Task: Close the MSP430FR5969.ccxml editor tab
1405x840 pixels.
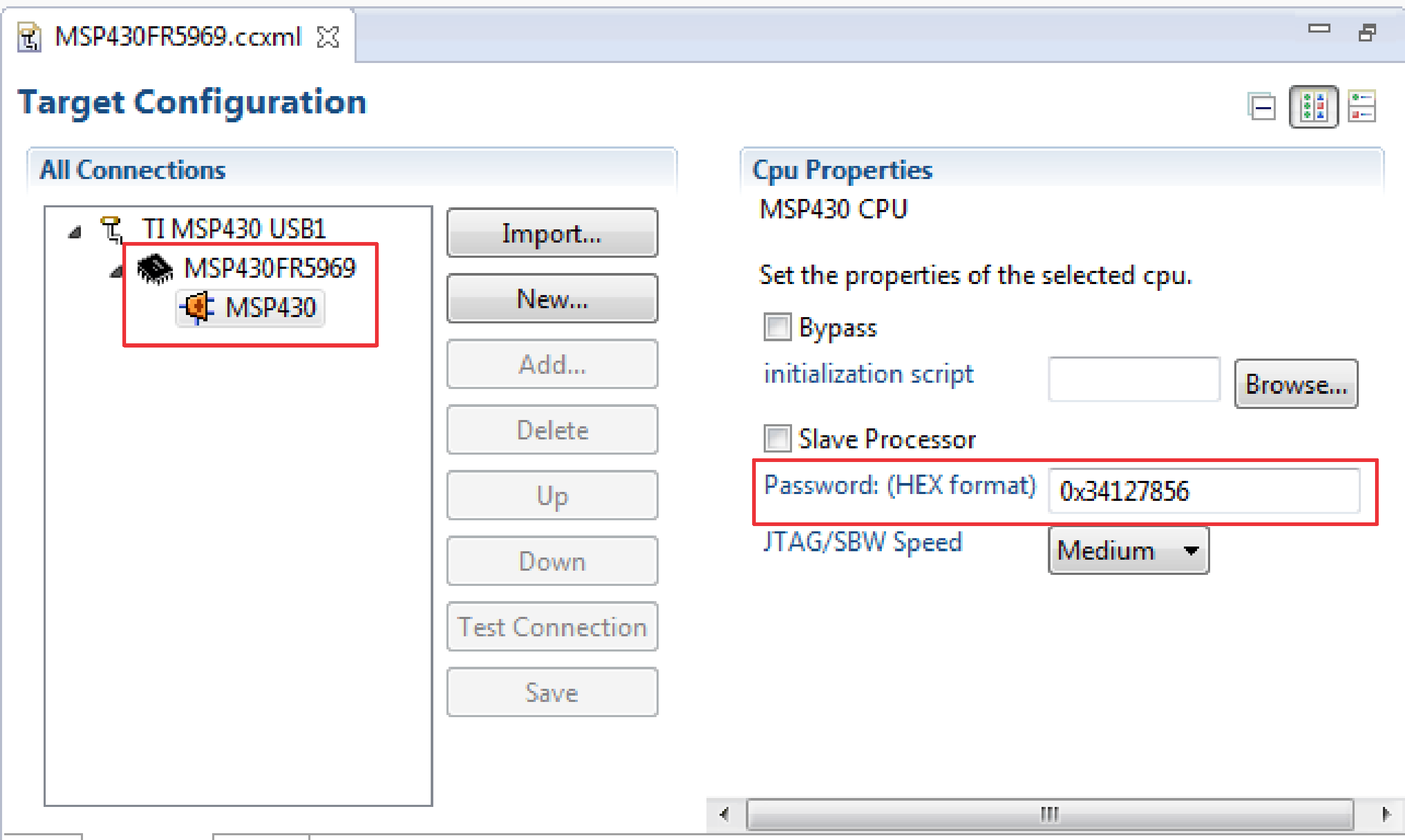Action: point(328,36)
